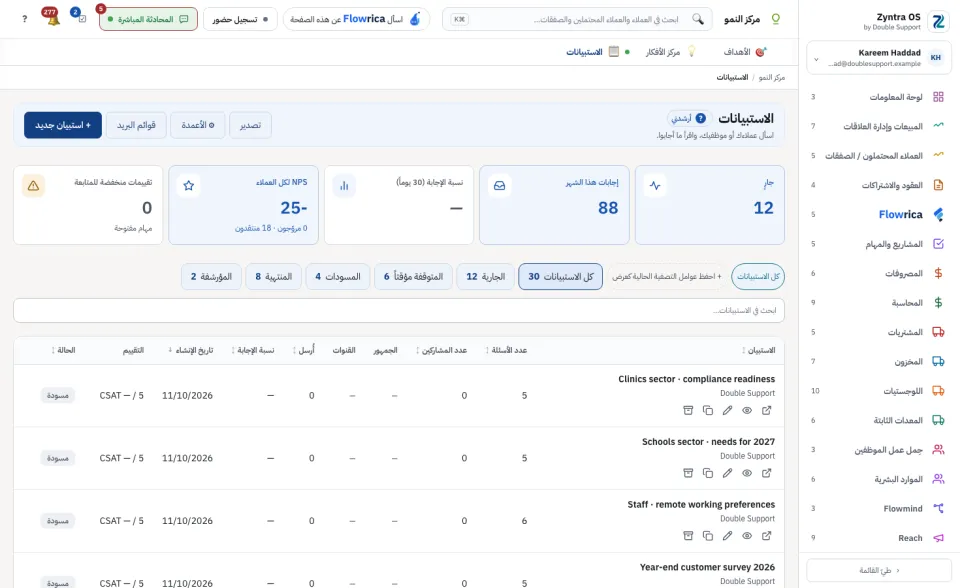The width and height of the screenshot is (960, 588).
Task: Create a new survey with استبيان جديد
Action: tap(63, 125)
